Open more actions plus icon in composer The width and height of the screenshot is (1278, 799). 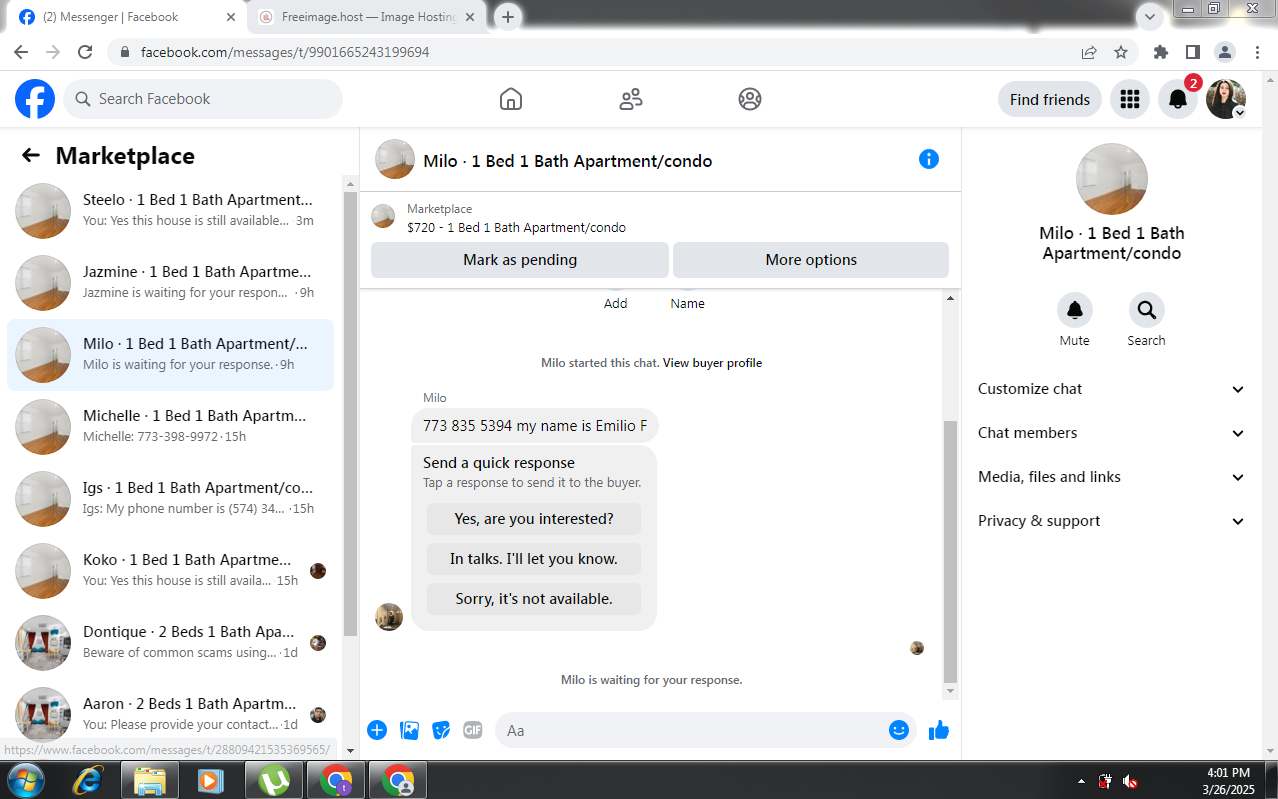[x=377, y=730]
